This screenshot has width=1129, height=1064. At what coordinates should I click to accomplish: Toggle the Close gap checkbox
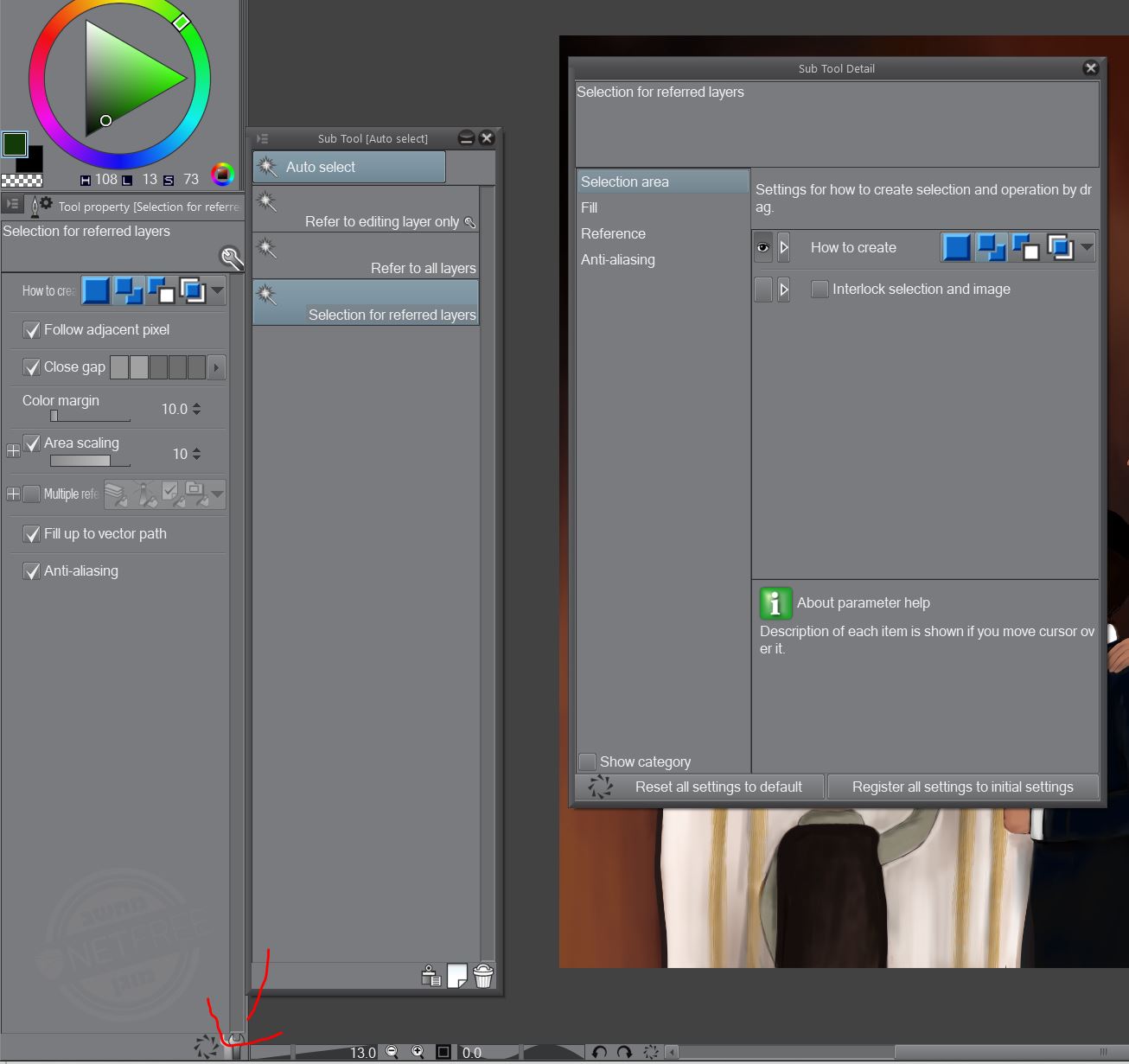(x=32, y=367)
